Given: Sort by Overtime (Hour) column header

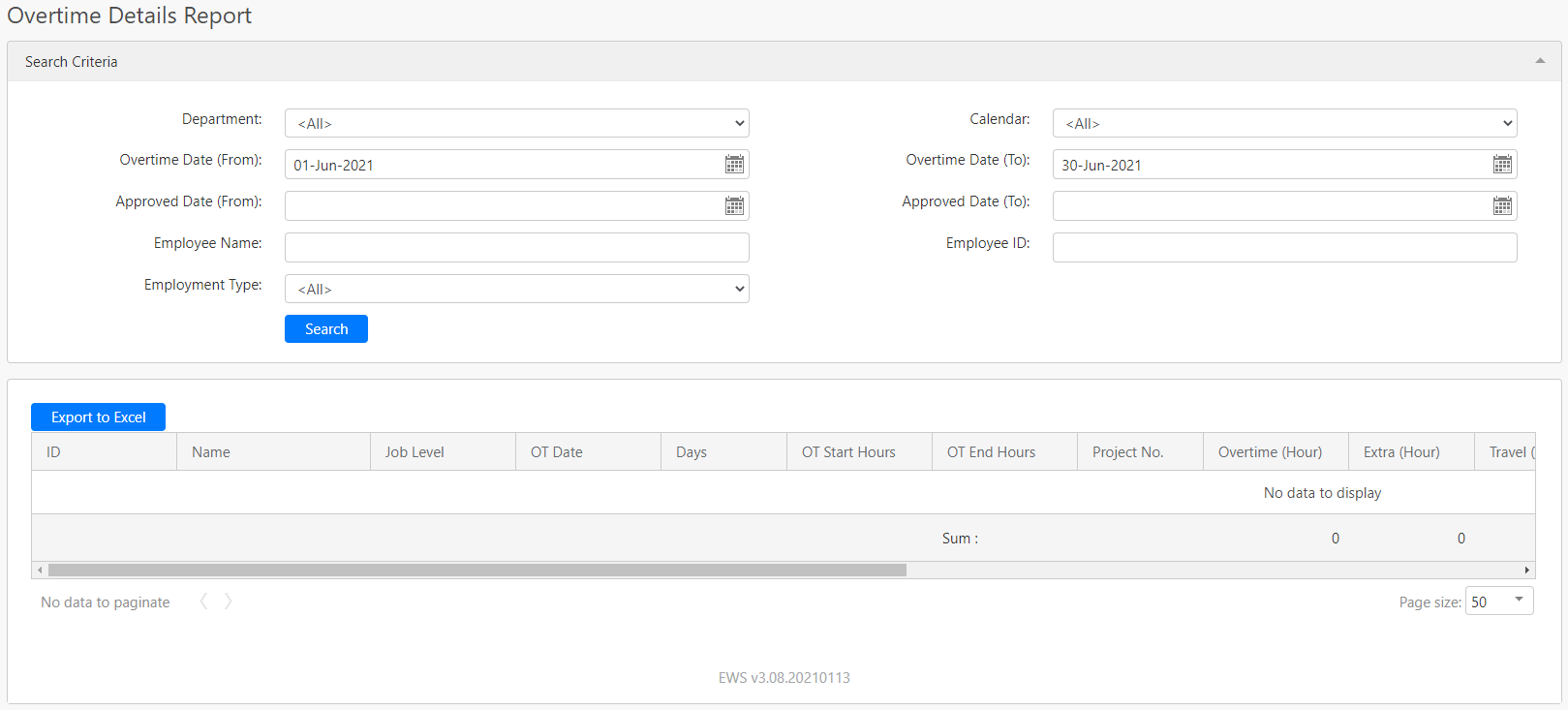Looking at the screenshot, I should point(1276,452).
